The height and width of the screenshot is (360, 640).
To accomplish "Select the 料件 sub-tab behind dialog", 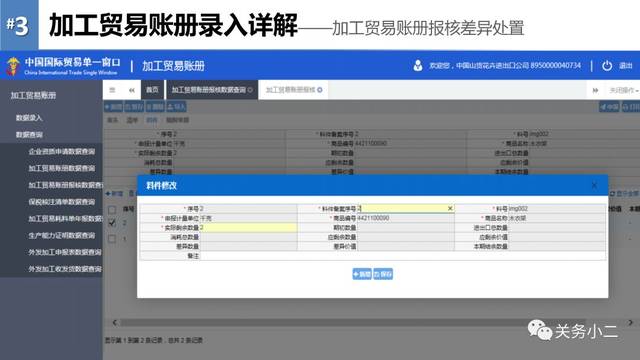I will tap(151, 120).
